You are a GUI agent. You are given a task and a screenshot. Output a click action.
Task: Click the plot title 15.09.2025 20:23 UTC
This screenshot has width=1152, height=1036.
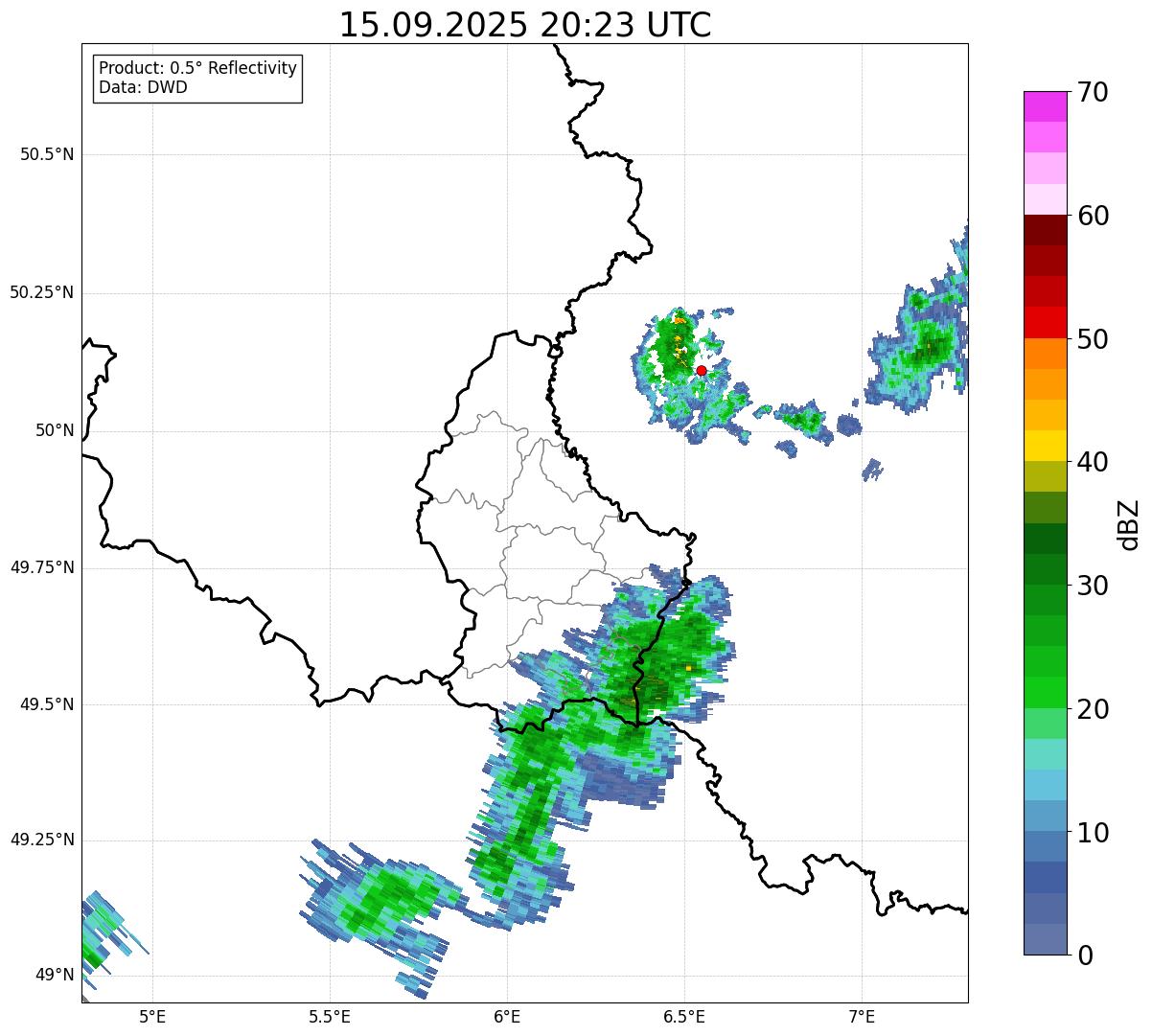coord(525,25)
